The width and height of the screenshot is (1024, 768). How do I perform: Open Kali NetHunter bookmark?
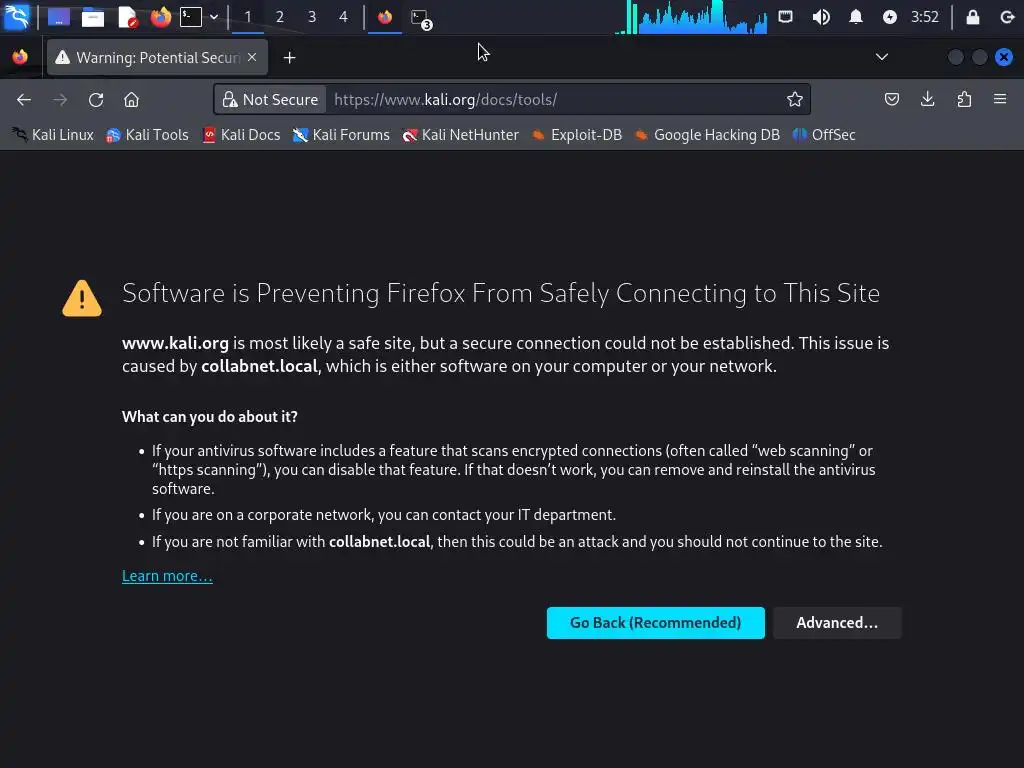click(461, 135)
